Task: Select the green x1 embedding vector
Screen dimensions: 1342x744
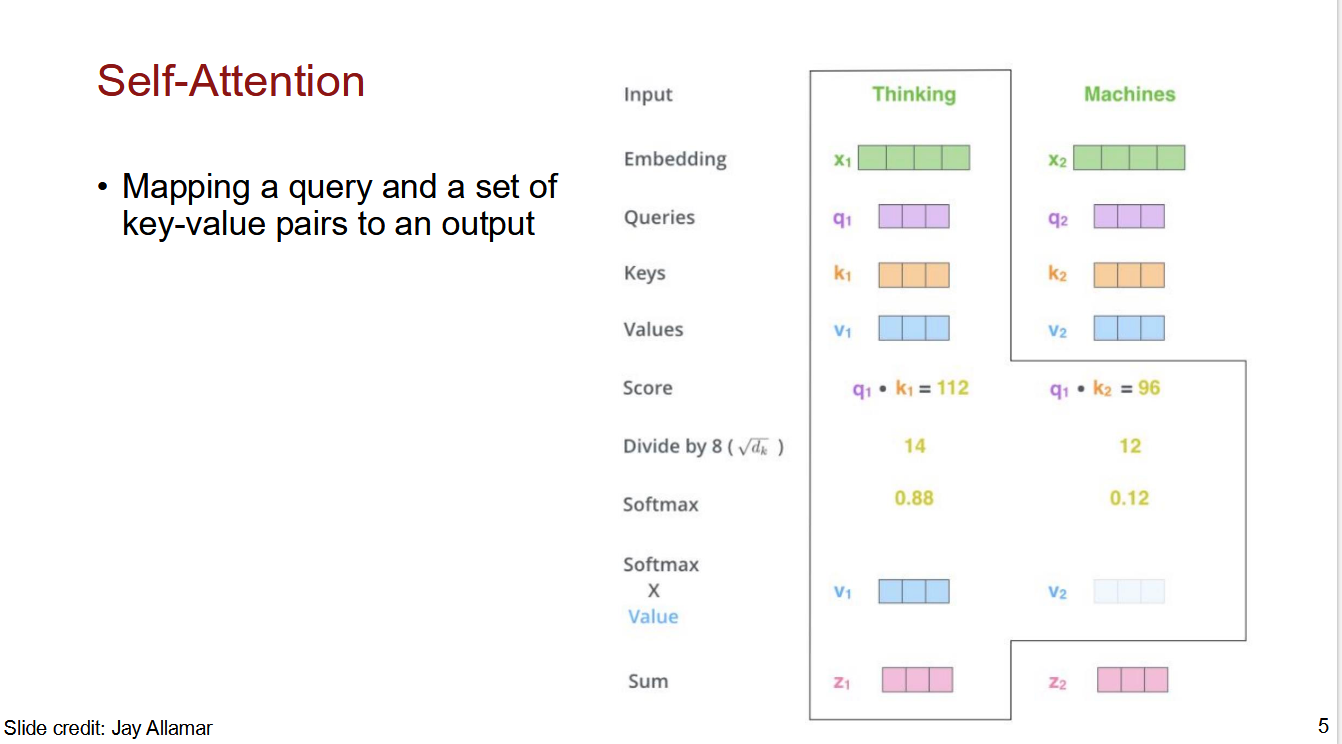Action: point(914,158)
